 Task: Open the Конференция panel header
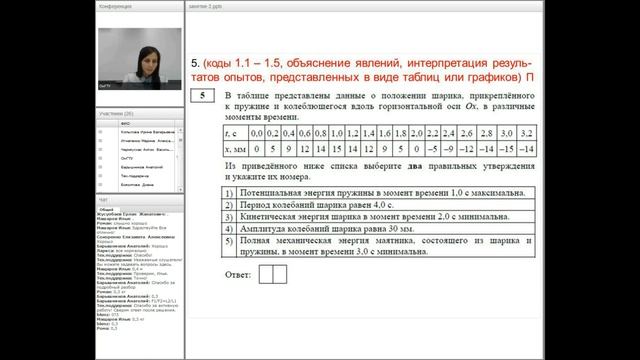point(140,6)
